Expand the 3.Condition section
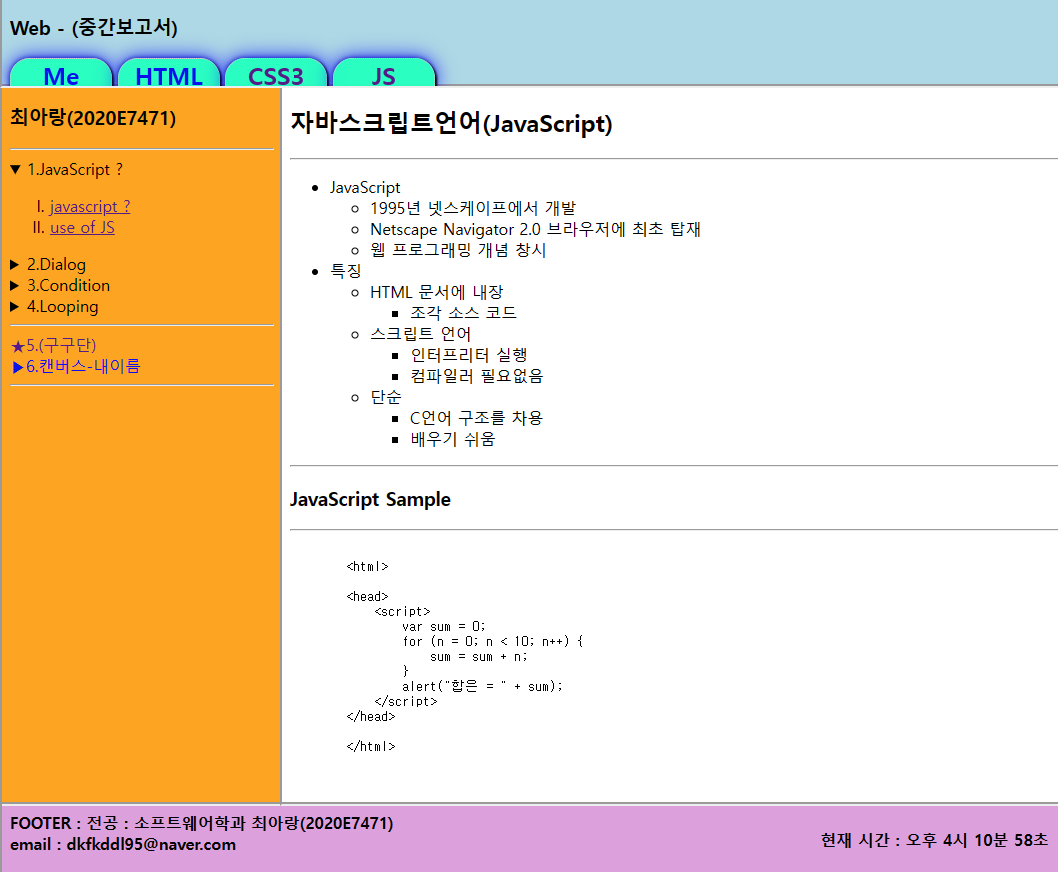This screenshot has height=872, width=1058. click(60, 285)
